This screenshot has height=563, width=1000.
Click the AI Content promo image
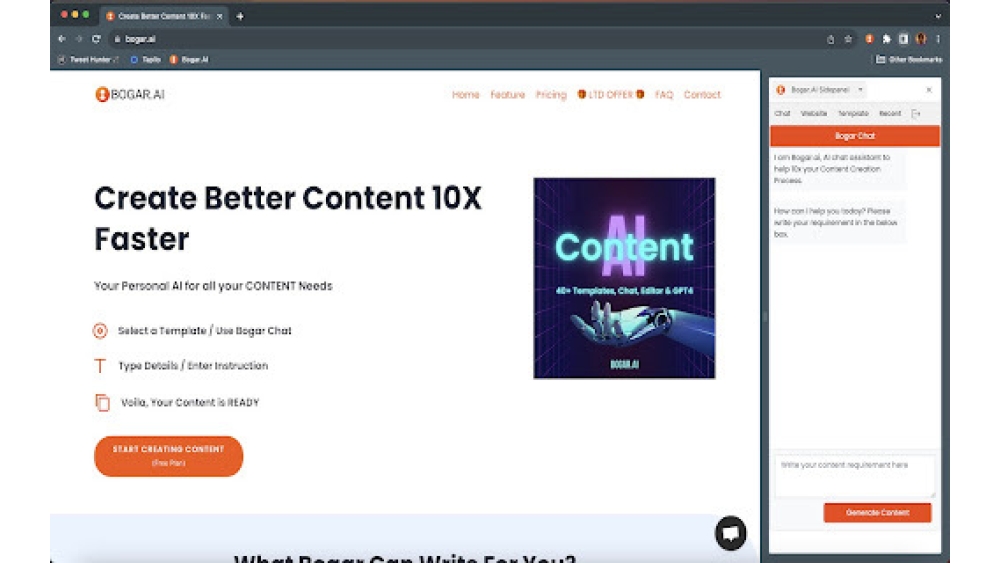[x=624, y=278]
